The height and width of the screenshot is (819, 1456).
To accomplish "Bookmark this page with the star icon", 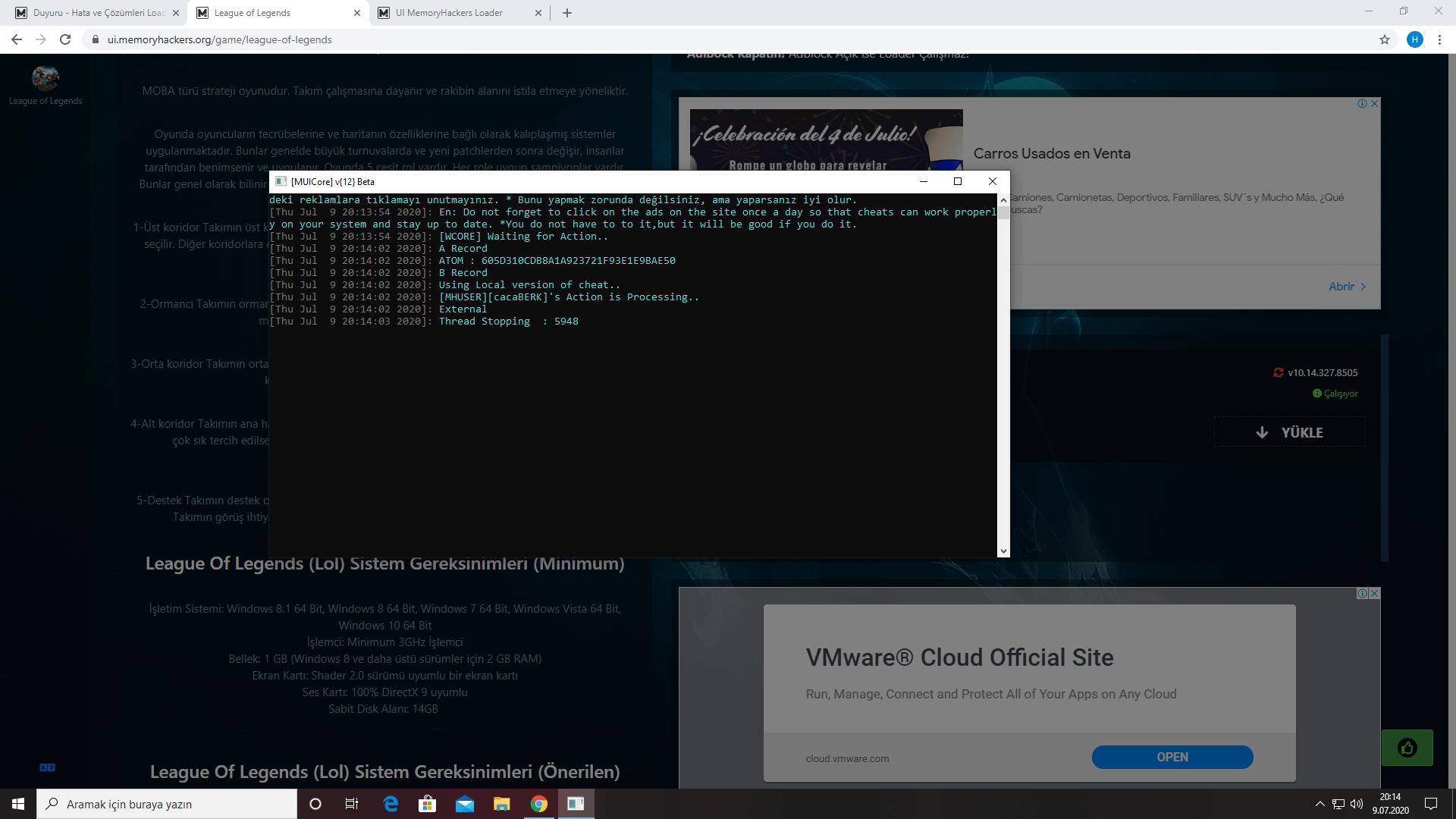I will 1385,39.
